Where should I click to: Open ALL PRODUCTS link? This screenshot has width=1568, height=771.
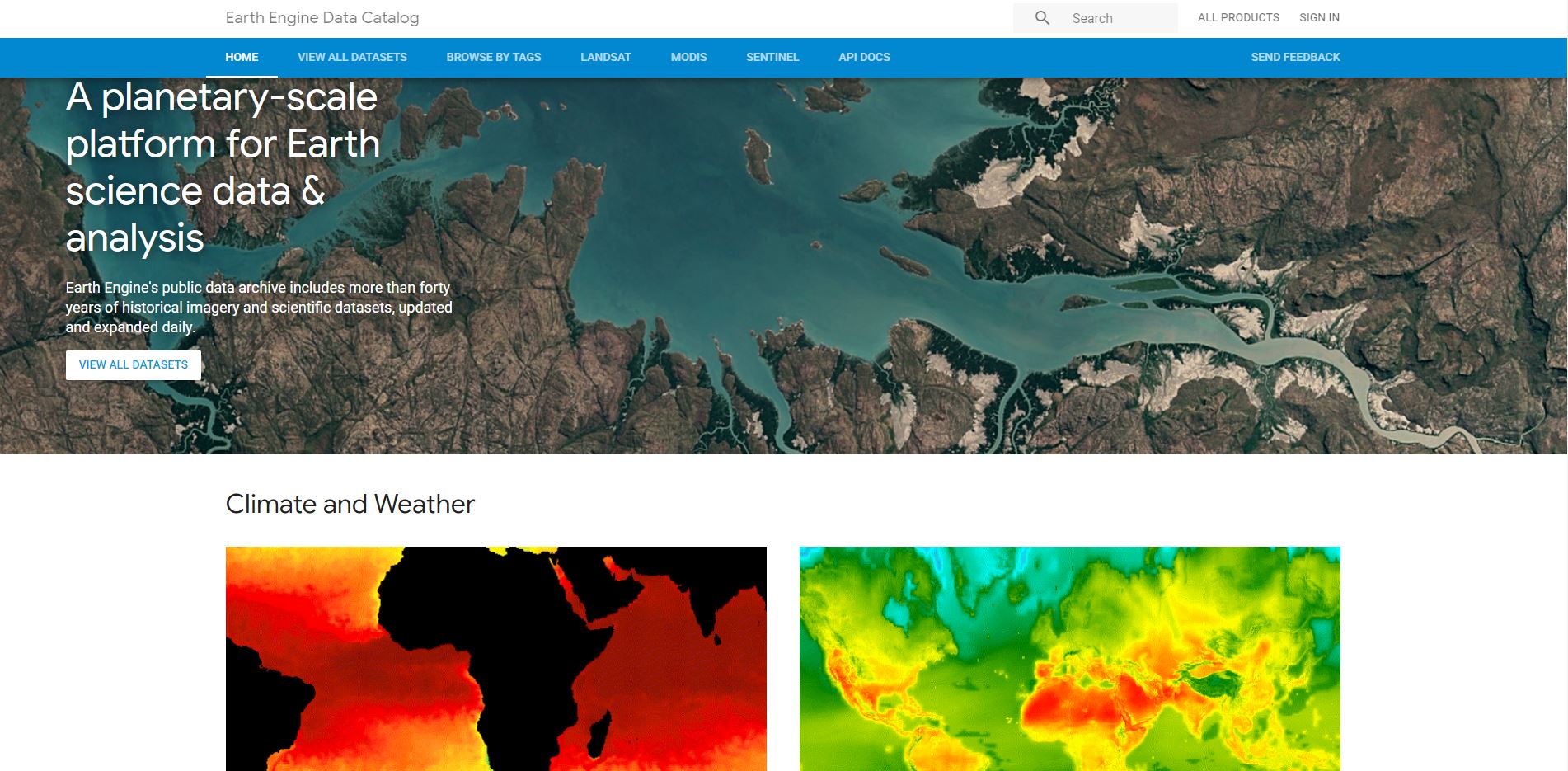pyautogui.click(x=1238, y=17)
